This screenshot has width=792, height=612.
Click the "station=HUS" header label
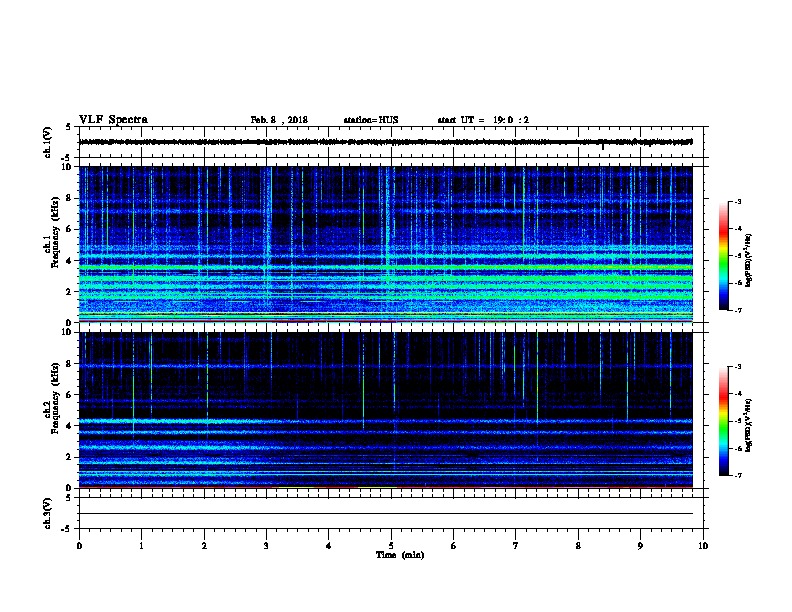(x=371, y=120)
